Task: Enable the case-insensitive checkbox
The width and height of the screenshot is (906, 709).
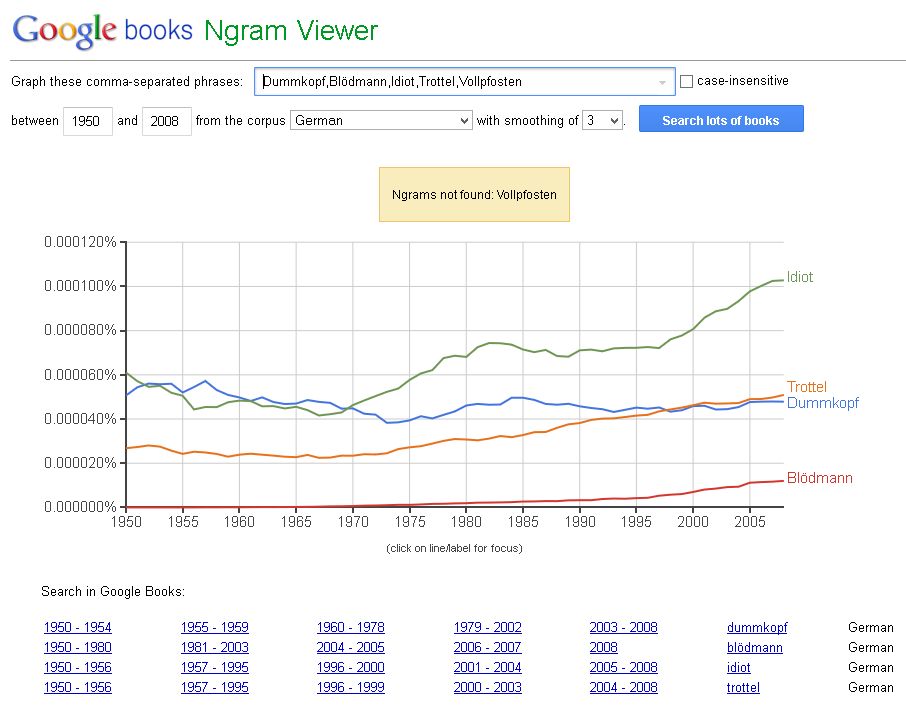Action: [686, 81]
